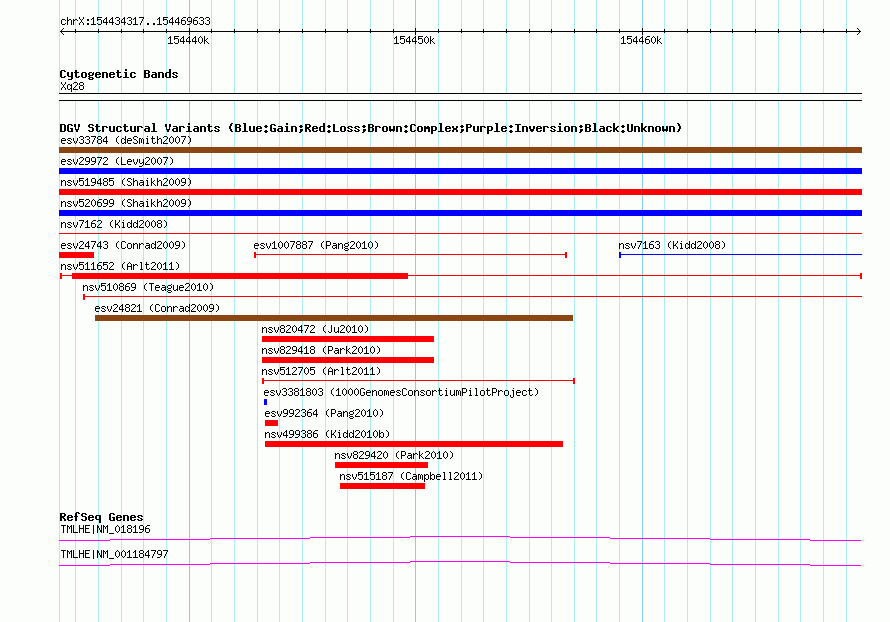Click the esv33784 (deSmith2007) variant label
This screenshot has width=890, height=622.
[x=126, y=140]
